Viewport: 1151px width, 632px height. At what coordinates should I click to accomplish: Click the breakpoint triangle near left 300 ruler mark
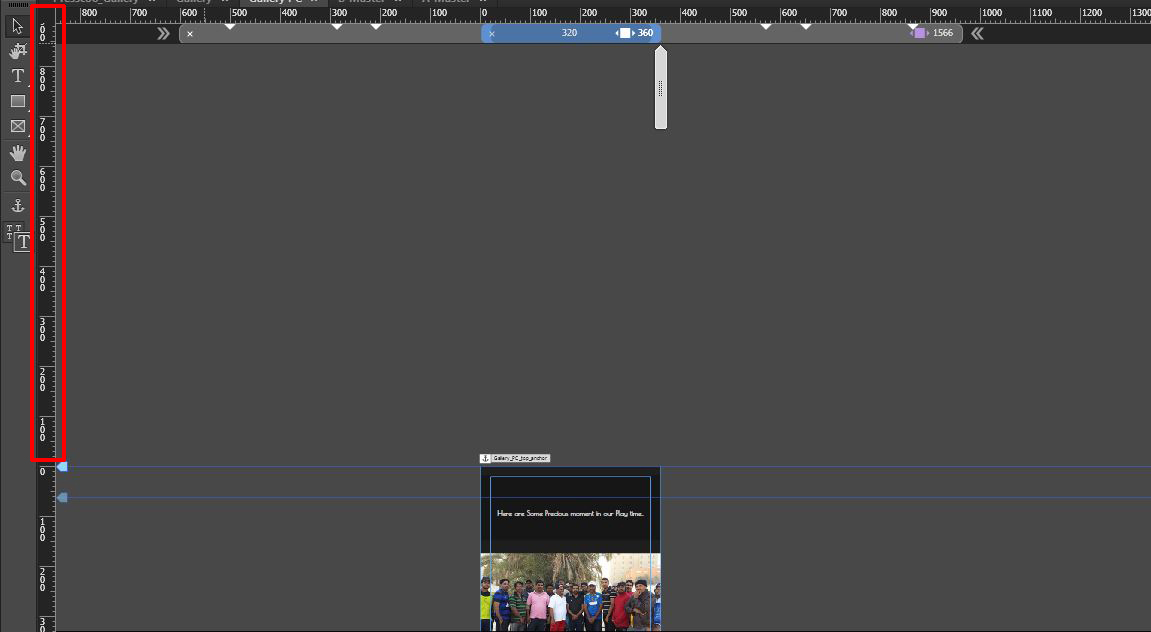click(337, 26)
